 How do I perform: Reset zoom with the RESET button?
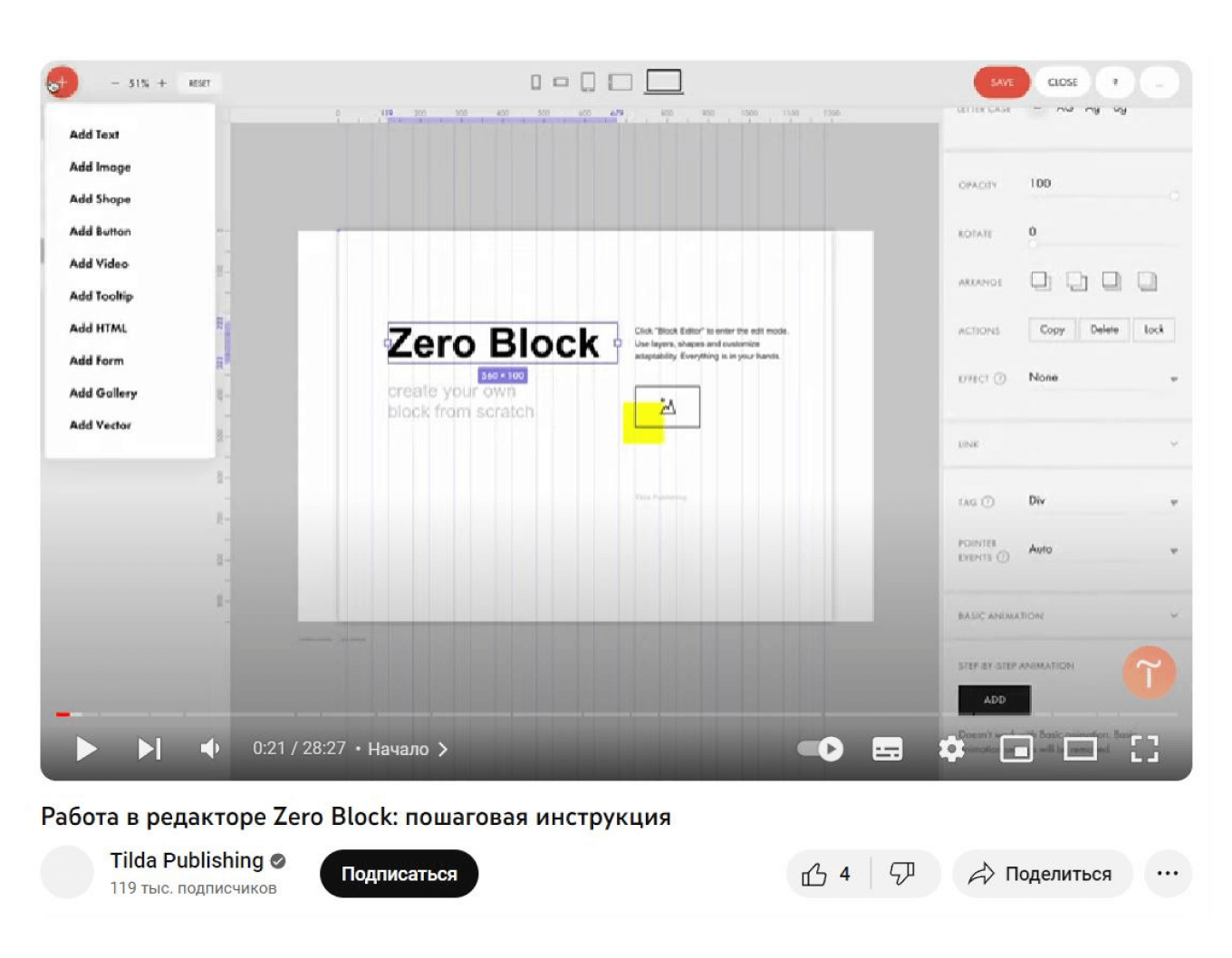tap(199, 83)
